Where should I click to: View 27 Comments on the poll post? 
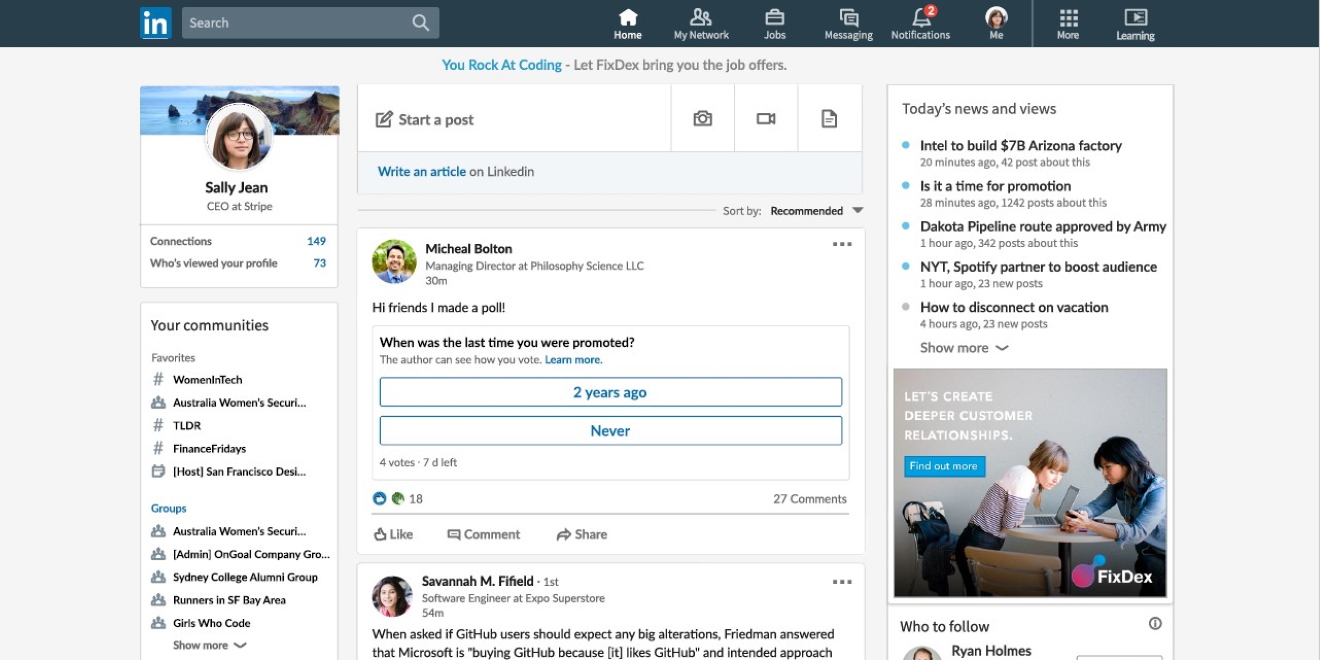click(x=810, y=499)
